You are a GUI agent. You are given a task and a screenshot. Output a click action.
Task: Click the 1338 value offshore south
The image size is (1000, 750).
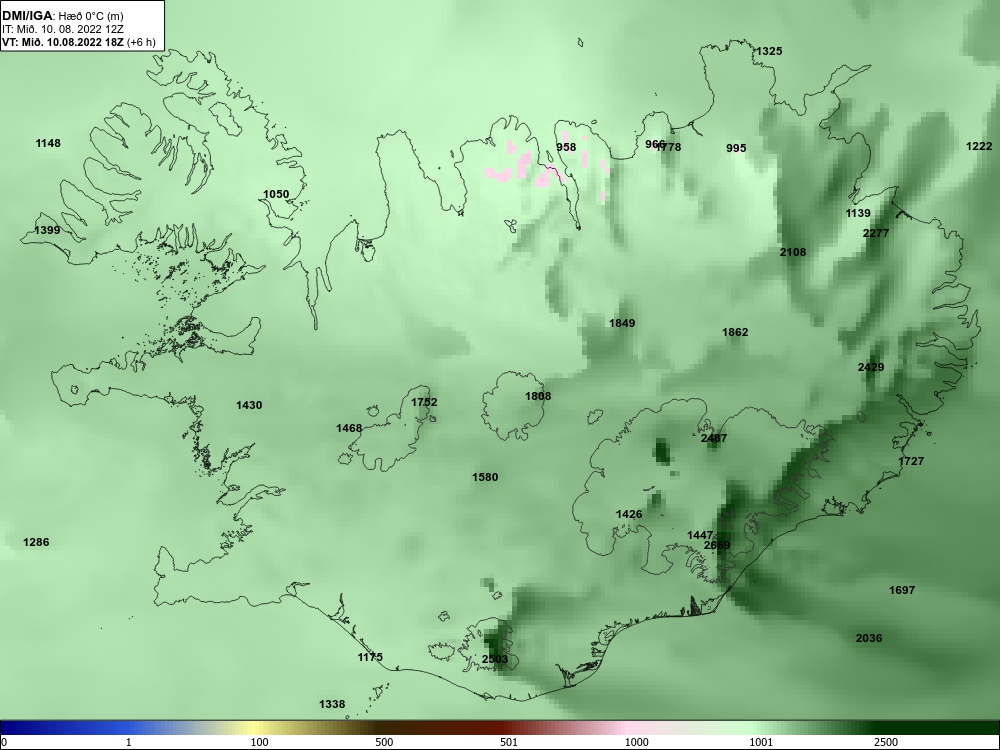332,704
